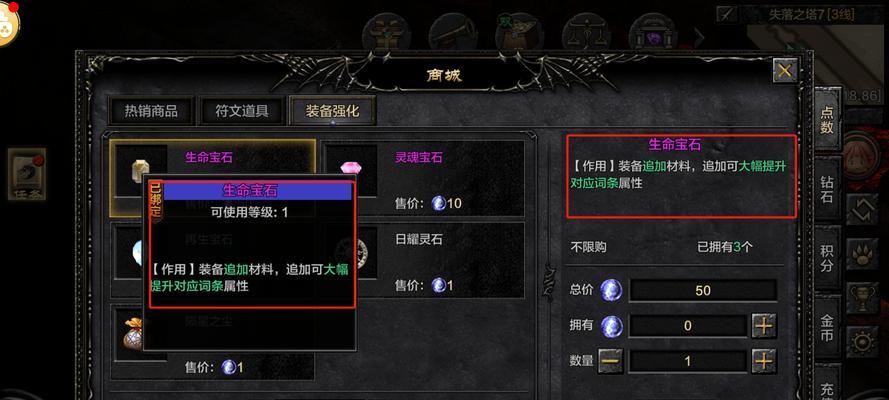Viewport: 889px width, 400px height.
Task: Click the plus button next to 拥有
Action: pos(764,326)
